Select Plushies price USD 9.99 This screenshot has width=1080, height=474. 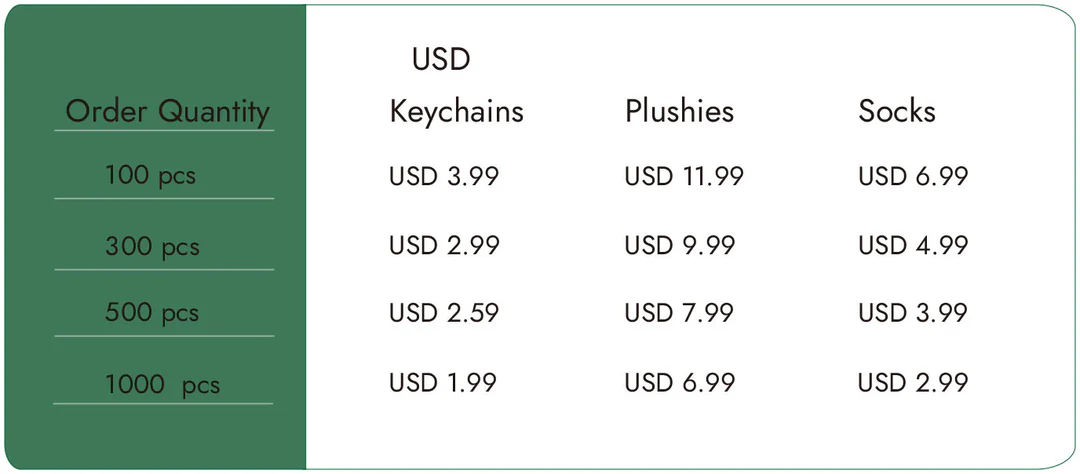click(679, 245)
